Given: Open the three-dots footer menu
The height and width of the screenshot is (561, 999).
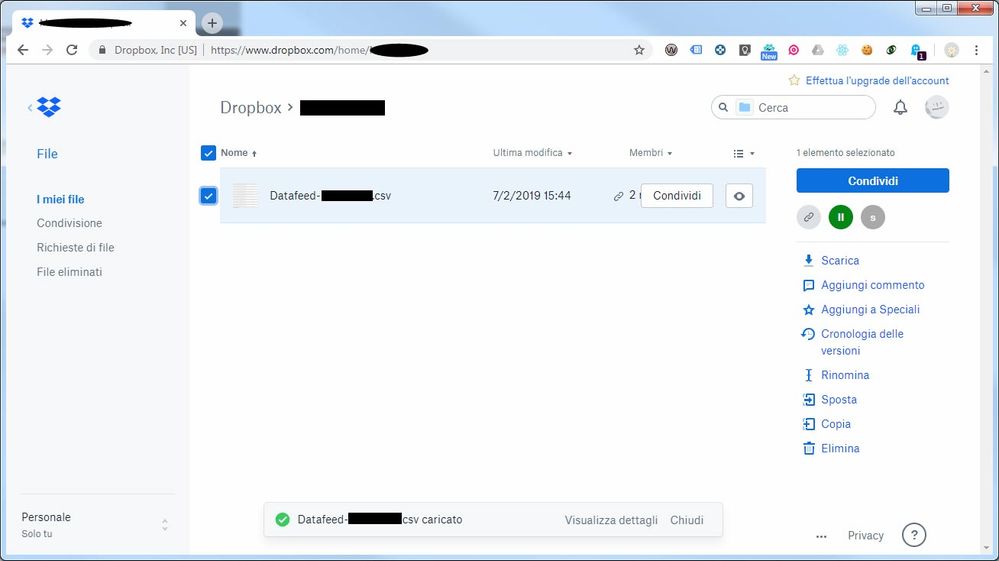Looking at the screenshot, I should [821, 536].
